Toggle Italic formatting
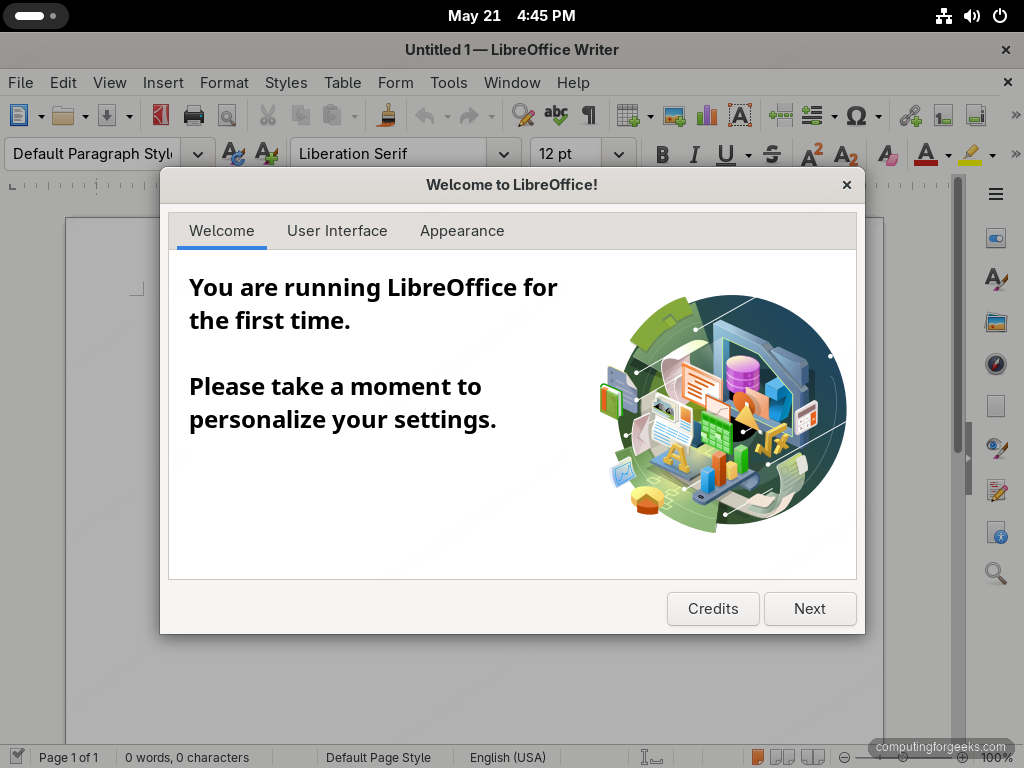 coord(694,155)
